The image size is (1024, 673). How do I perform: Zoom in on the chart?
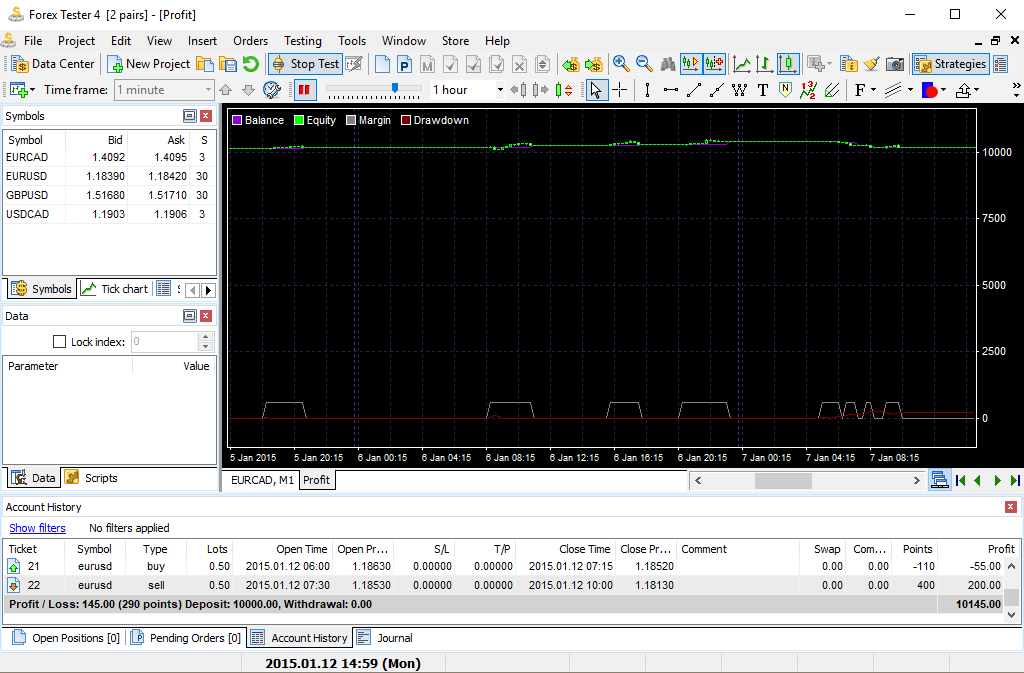coord(619,63)
